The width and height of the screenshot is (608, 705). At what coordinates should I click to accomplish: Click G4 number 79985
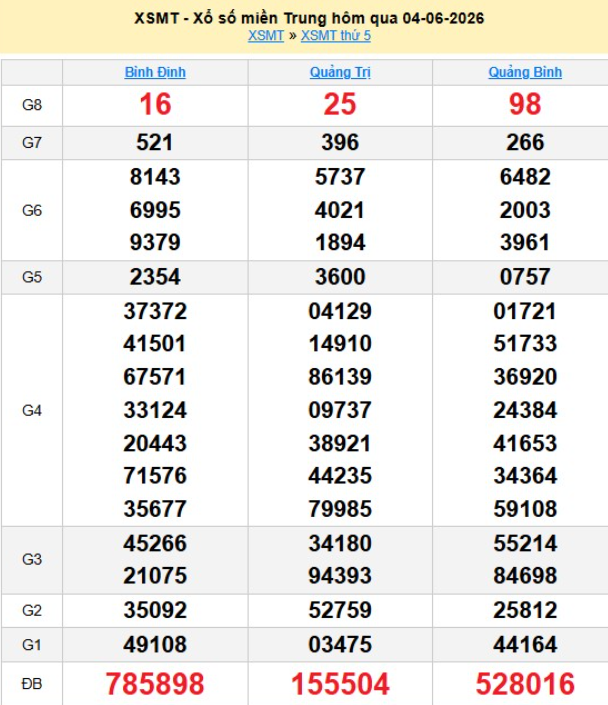(x=340, y=509)
